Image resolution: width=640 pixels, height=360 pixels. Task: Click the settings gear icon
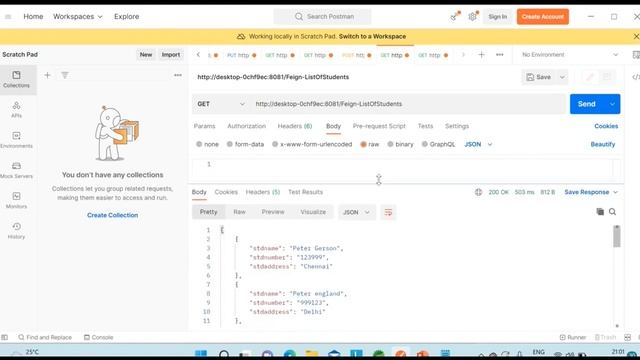(473, 17)
